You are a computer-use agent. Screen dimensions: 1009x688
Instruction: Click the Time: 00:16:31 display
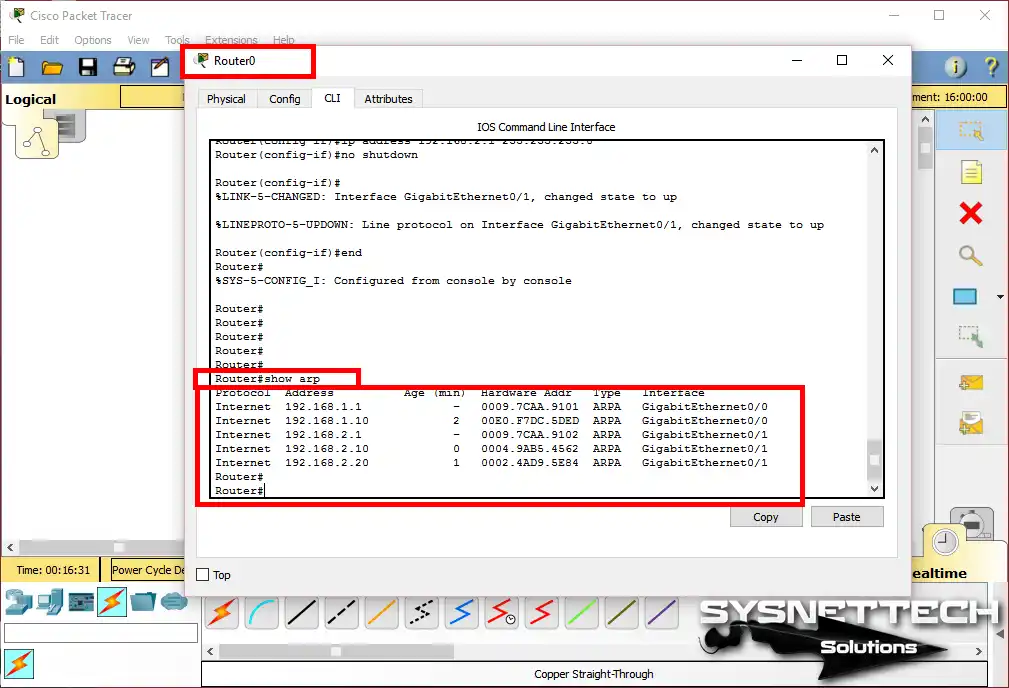[x=53, y=570]
